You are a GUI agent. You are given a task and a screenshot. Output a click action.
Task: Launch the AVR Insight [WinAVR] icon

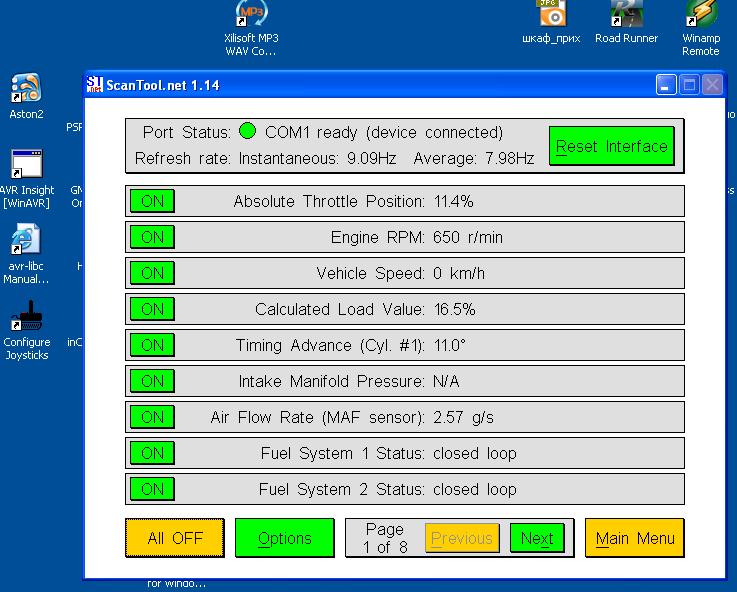[x=26, y=165]
